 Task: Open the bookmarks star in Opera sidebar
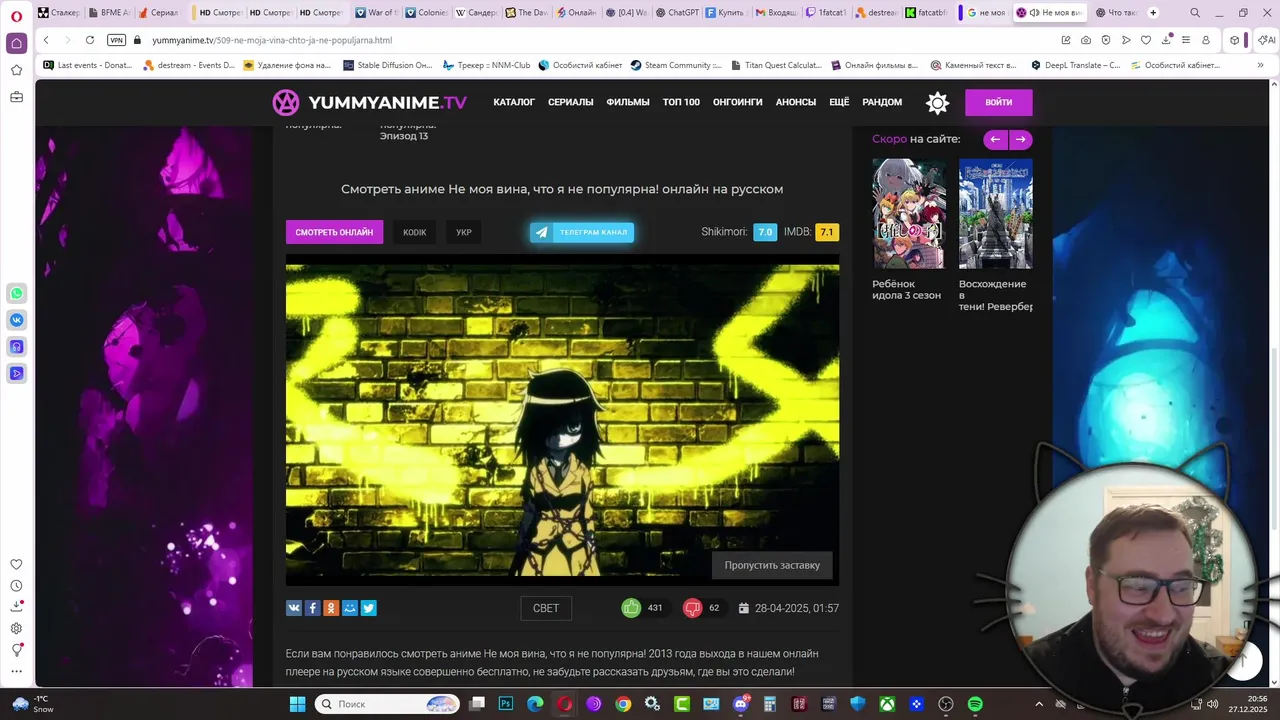[x=16, y=70]
